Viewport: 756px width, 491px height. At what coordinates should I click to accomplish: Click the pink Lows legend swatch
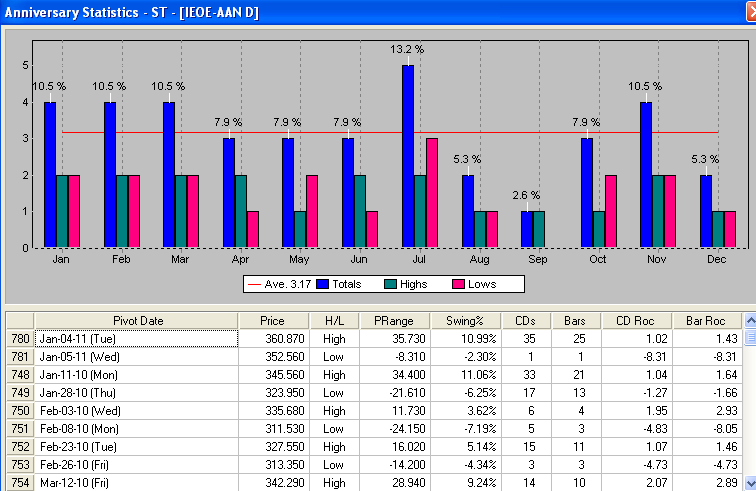click(462, 284)
